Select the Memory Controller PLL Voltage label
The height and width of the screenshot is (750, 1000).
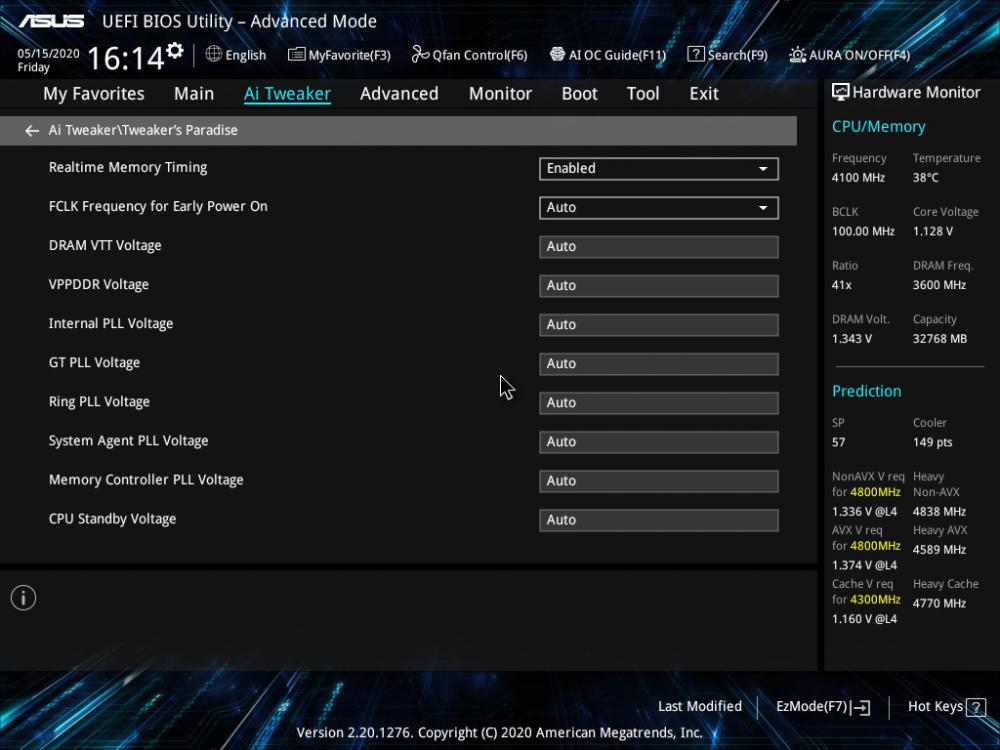coord(146,480)
